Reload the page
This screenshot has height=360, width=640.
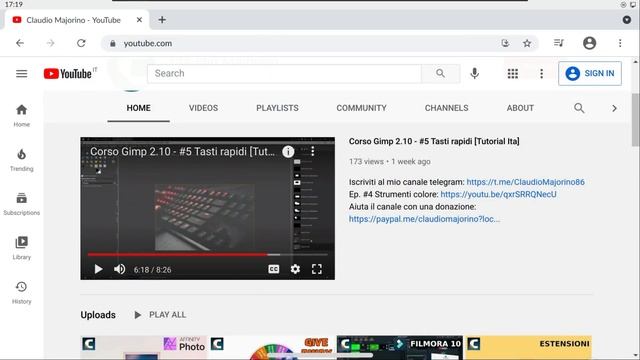click(x=81, y=43)
